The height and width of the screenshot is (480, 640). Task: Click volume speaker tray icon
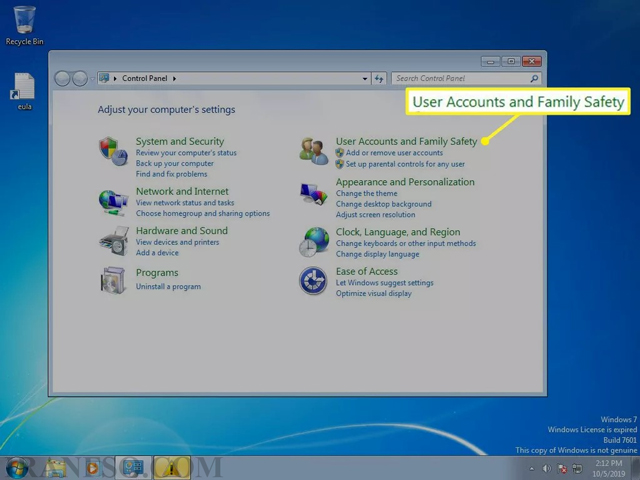[x=547, y=468]
